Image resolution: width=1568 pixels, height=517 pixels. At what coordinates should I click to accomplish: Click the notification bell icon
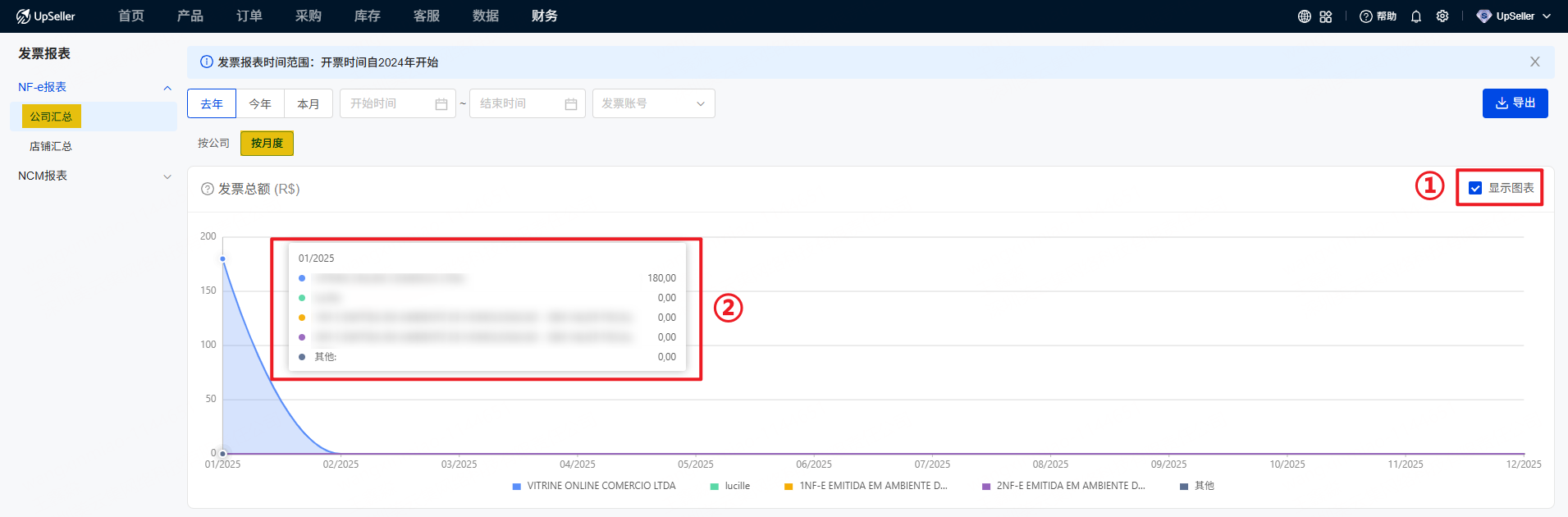[x=1416, y=16]
